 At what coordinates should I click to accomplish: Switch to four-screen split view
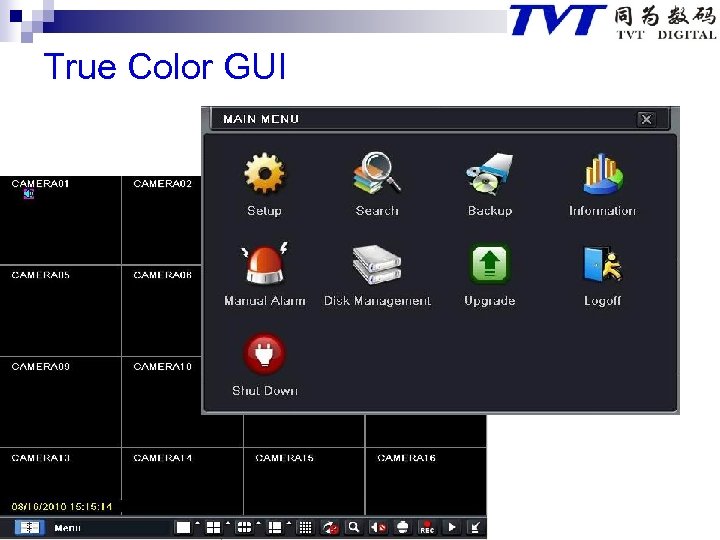click(213, 528)
